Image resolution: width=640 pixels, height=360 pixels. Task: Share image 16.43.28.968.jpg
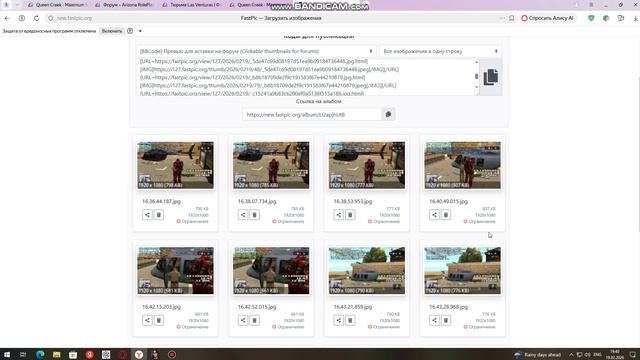[x=434, y=320]
